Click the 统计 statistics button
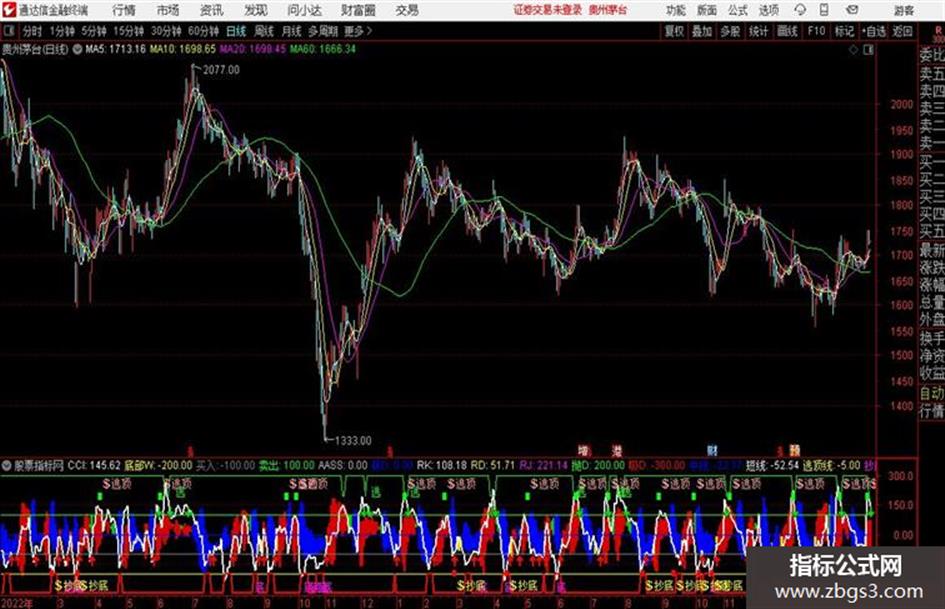 759,31
